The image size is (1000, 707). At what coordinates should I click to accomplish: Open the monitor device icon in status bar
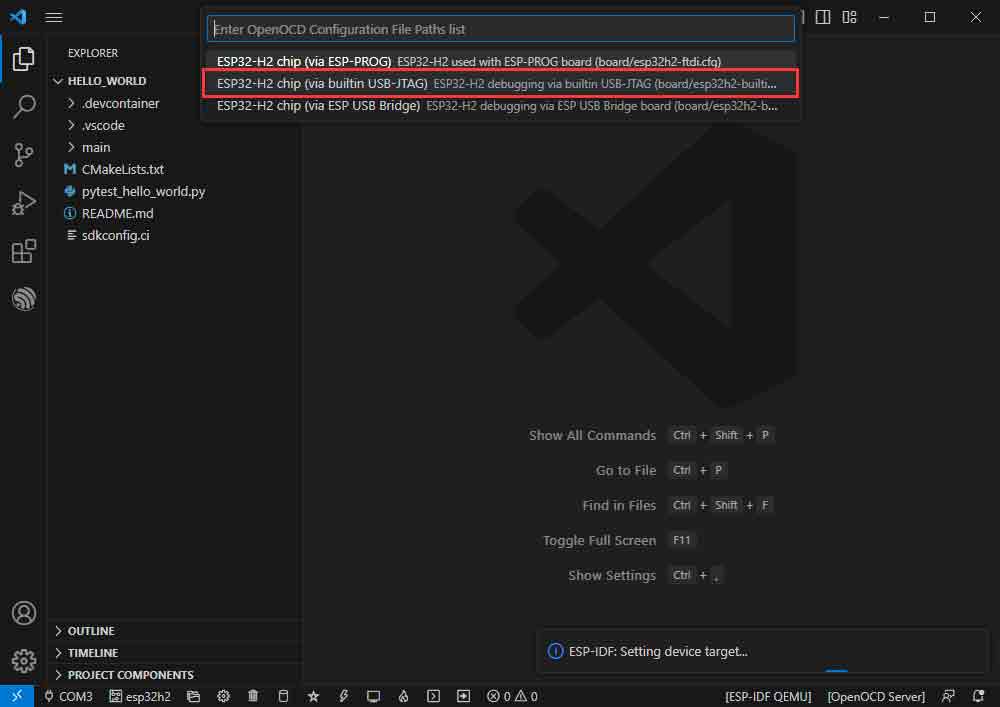click(x=374, y=696)
